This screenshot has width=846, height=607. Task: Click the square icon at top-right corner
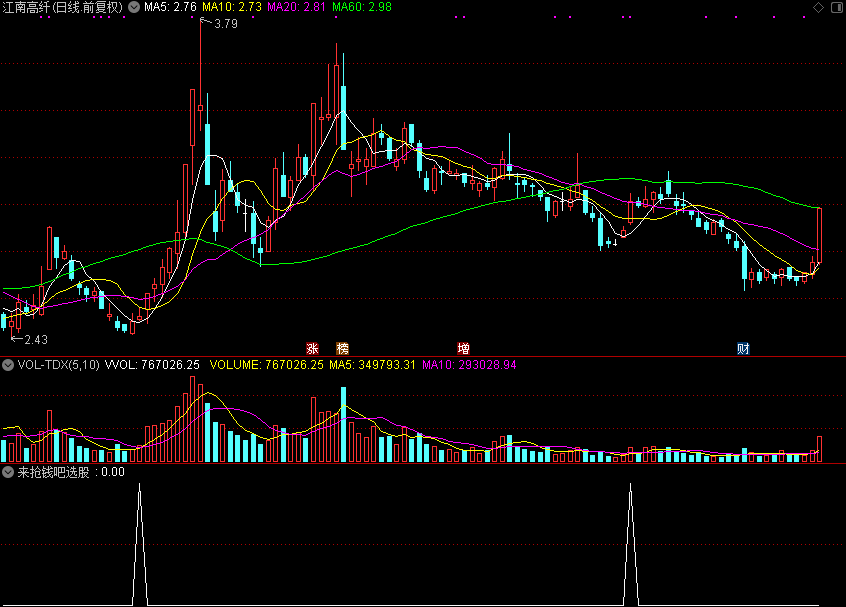835,8
